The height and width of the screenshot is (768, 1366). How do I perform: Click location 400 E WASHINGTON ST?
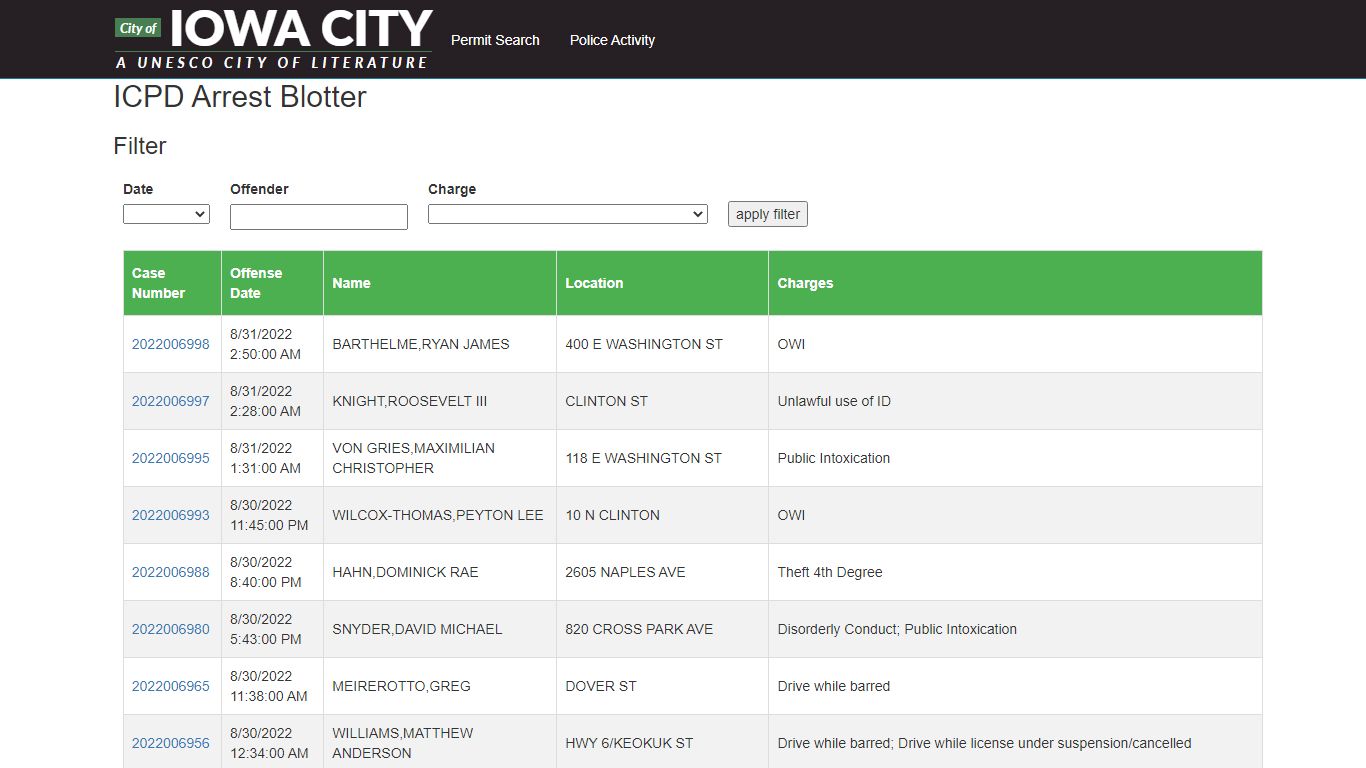pyautogui.click(x=644, y=344)
